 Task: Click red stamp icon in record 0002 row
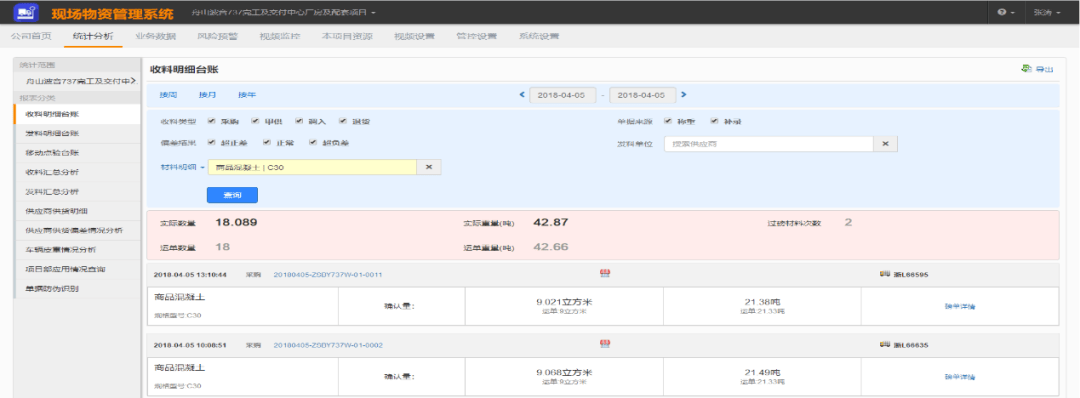tap(605, 344)
